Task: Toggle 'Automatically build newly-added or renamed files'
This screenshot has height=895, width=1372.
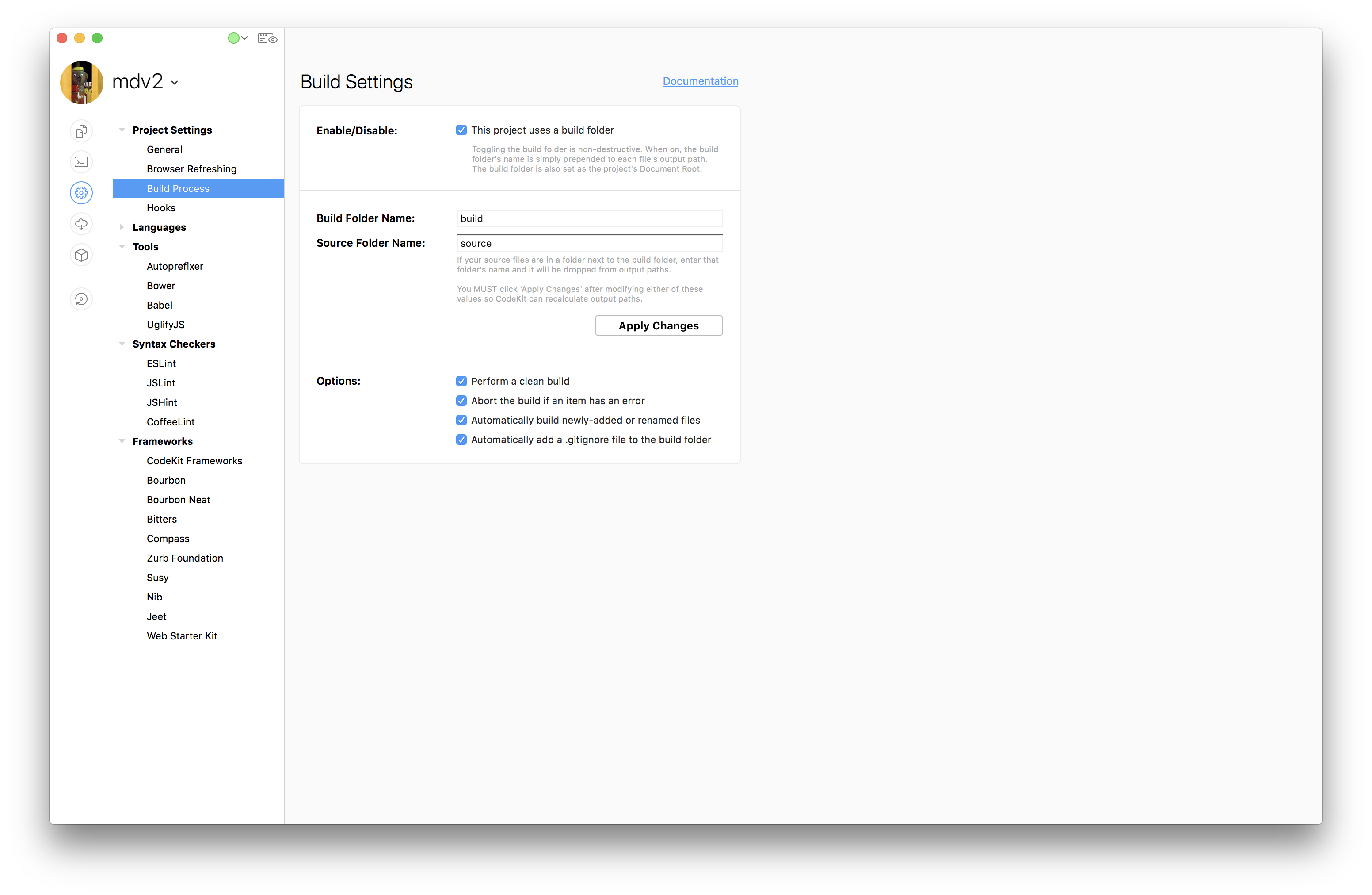Action: pyautogui.click(x=461, y=421)
